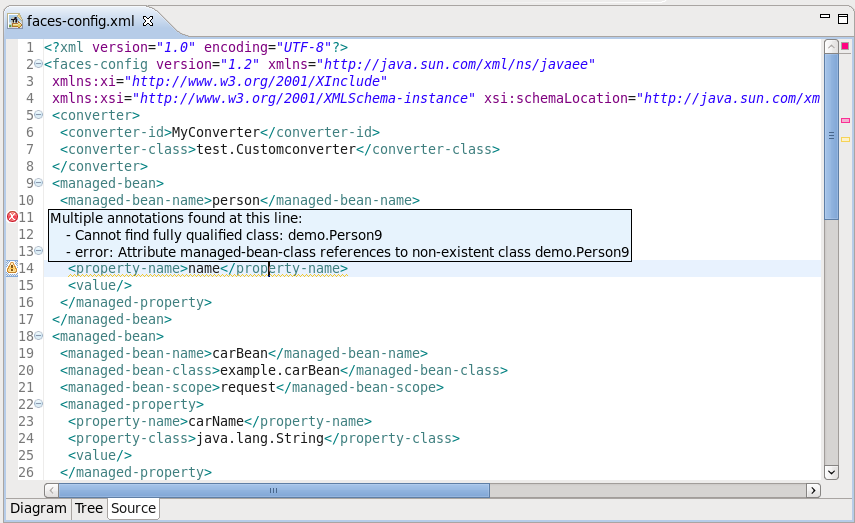Minimize the editor pane

[825, 18]
